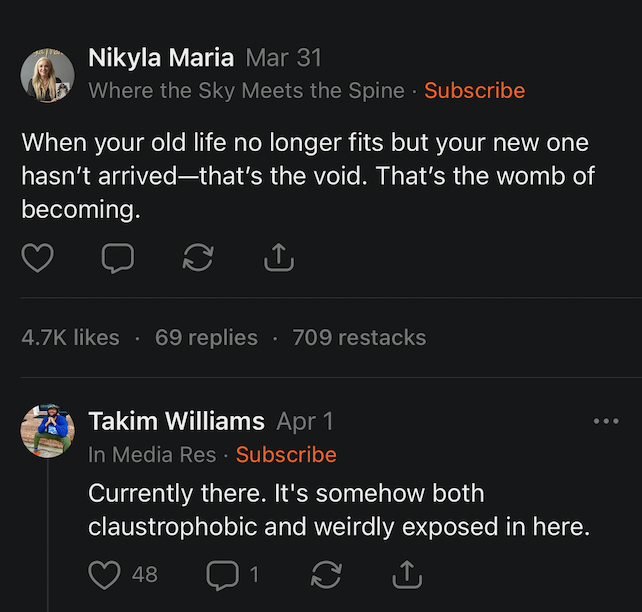The height and width of the screenshot is (612, 642).
Task: Open three-dot menu on Takim Williams' reply
Action: click(606, 421)
